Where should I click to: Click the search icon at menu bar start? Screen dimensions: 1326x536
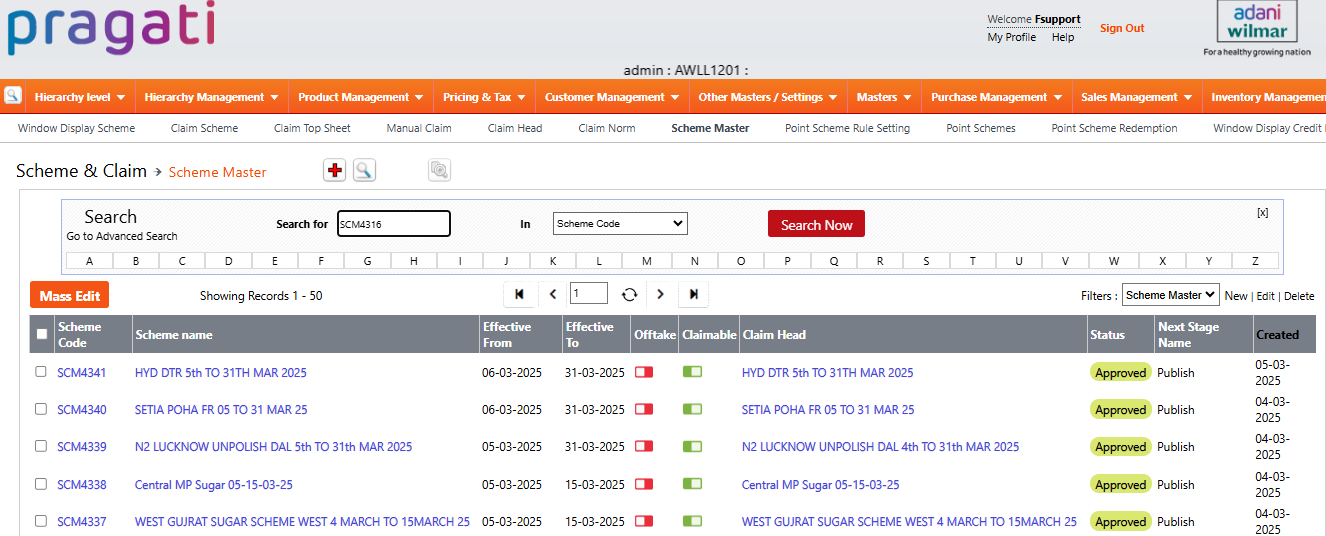pos(12,96)
